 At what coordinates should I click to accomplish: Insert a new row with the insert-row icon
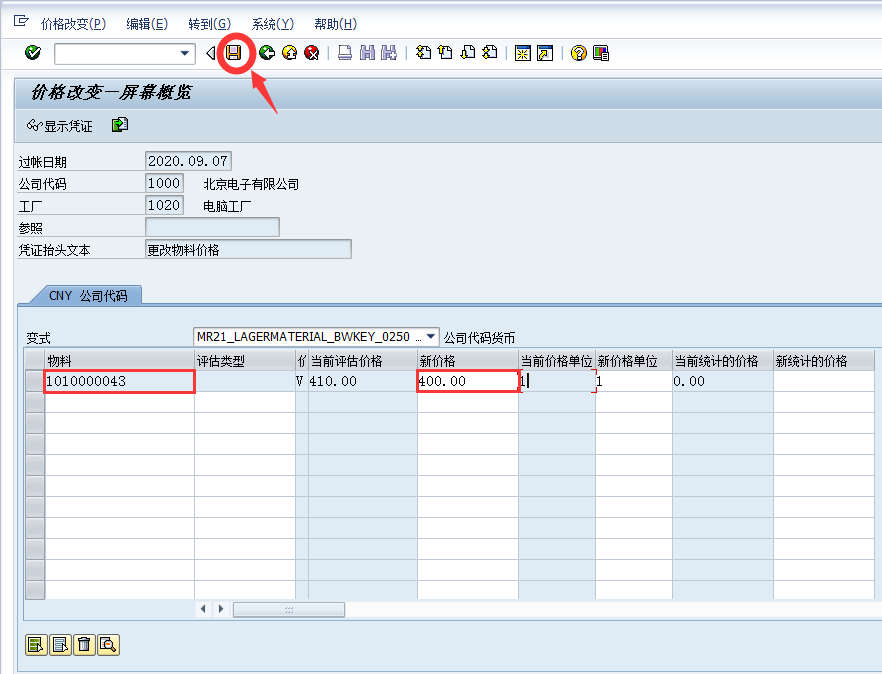(36, 645)
